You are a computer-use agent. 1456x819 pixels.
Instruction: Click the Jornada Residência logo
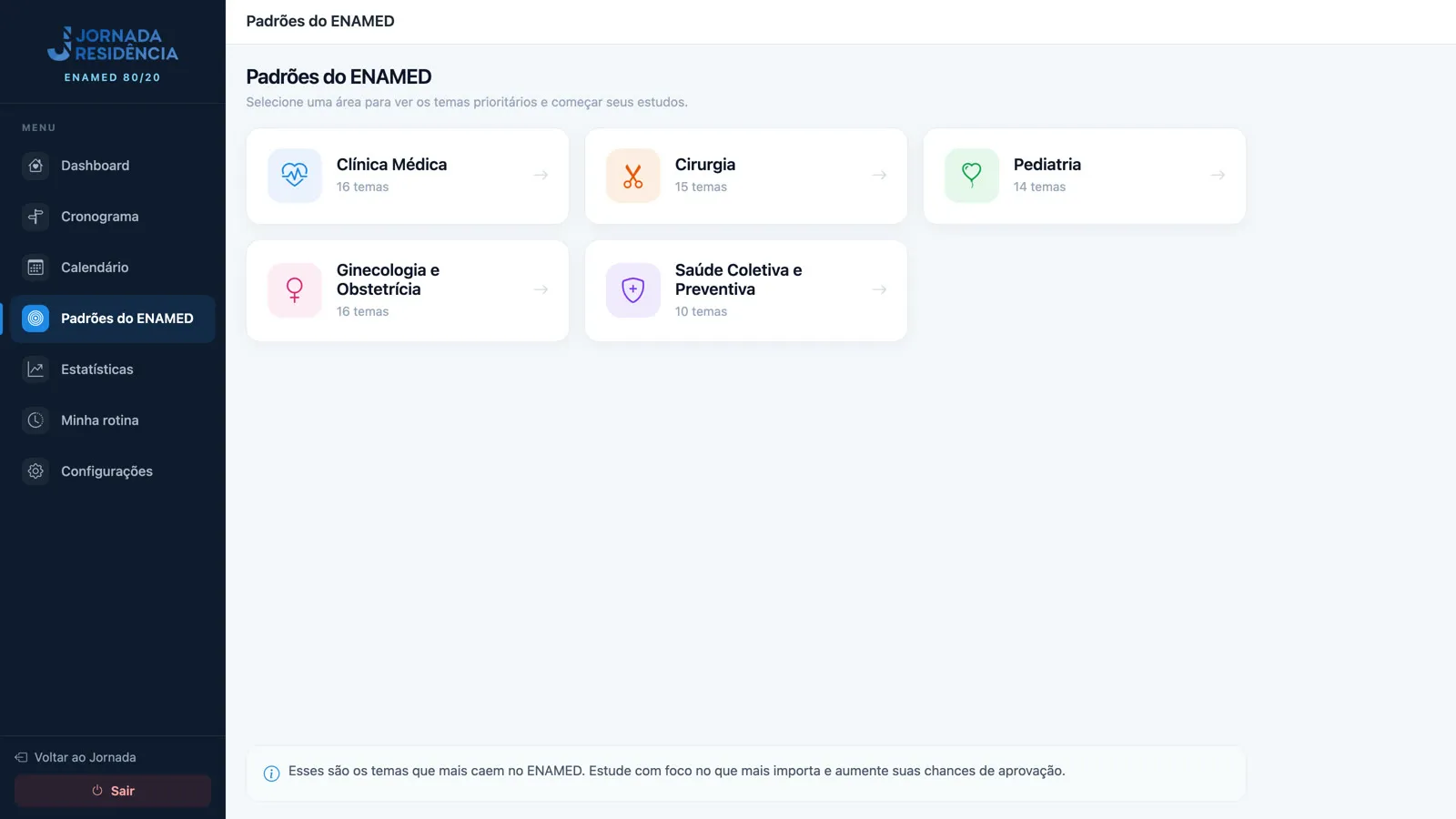coord(113,44)
